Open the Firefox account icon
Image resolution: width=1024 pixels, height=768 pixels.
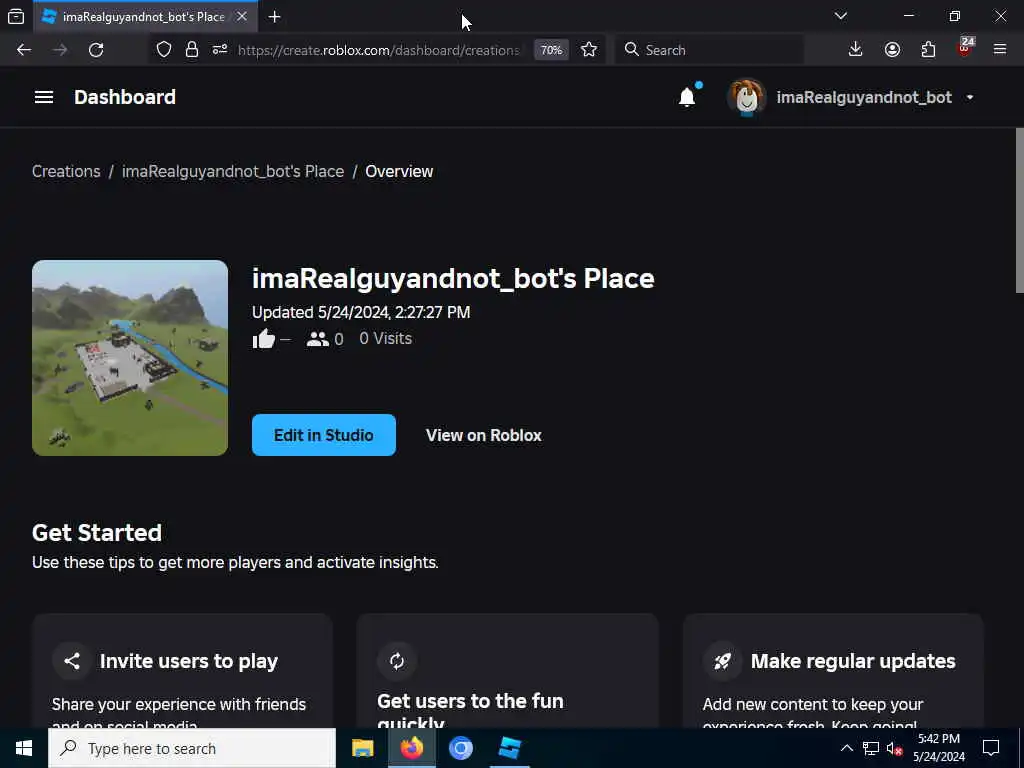pyautogui.click(x=892, y=50)
